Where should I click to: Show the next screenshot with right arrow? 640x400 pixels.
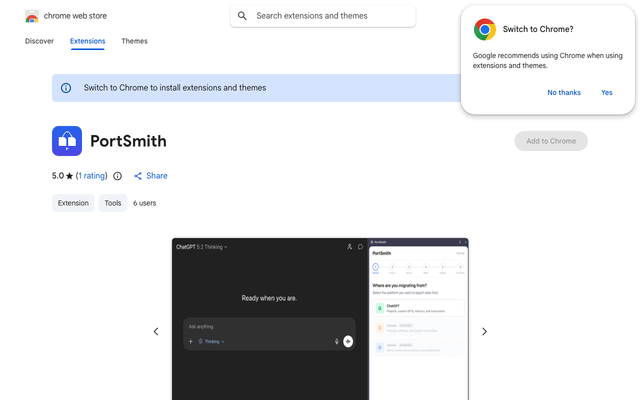tap(484, 331)
